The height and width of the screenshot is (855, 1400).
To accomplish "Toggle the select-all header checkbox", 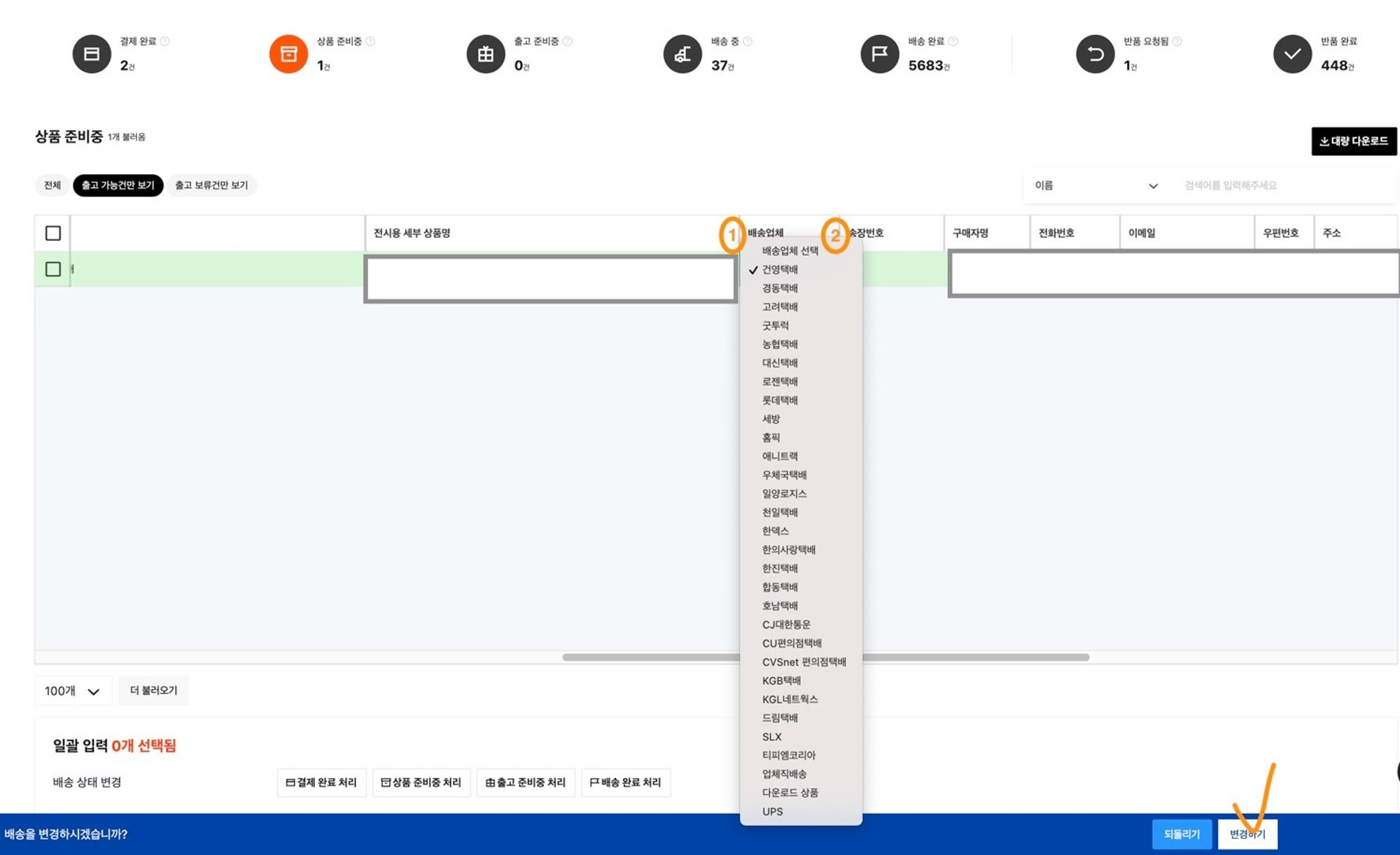I will [x=53, y=233].
